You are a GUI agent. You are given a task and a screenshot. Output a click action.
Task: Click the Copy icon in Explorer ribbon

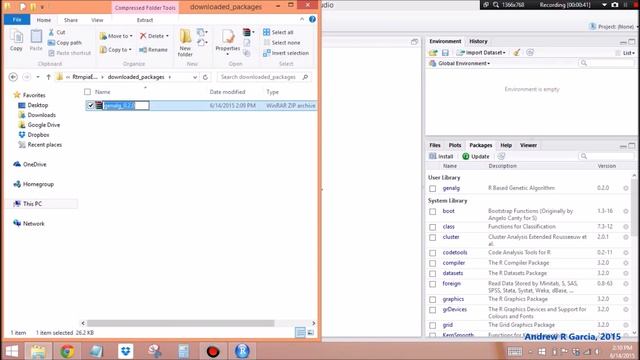16,40
